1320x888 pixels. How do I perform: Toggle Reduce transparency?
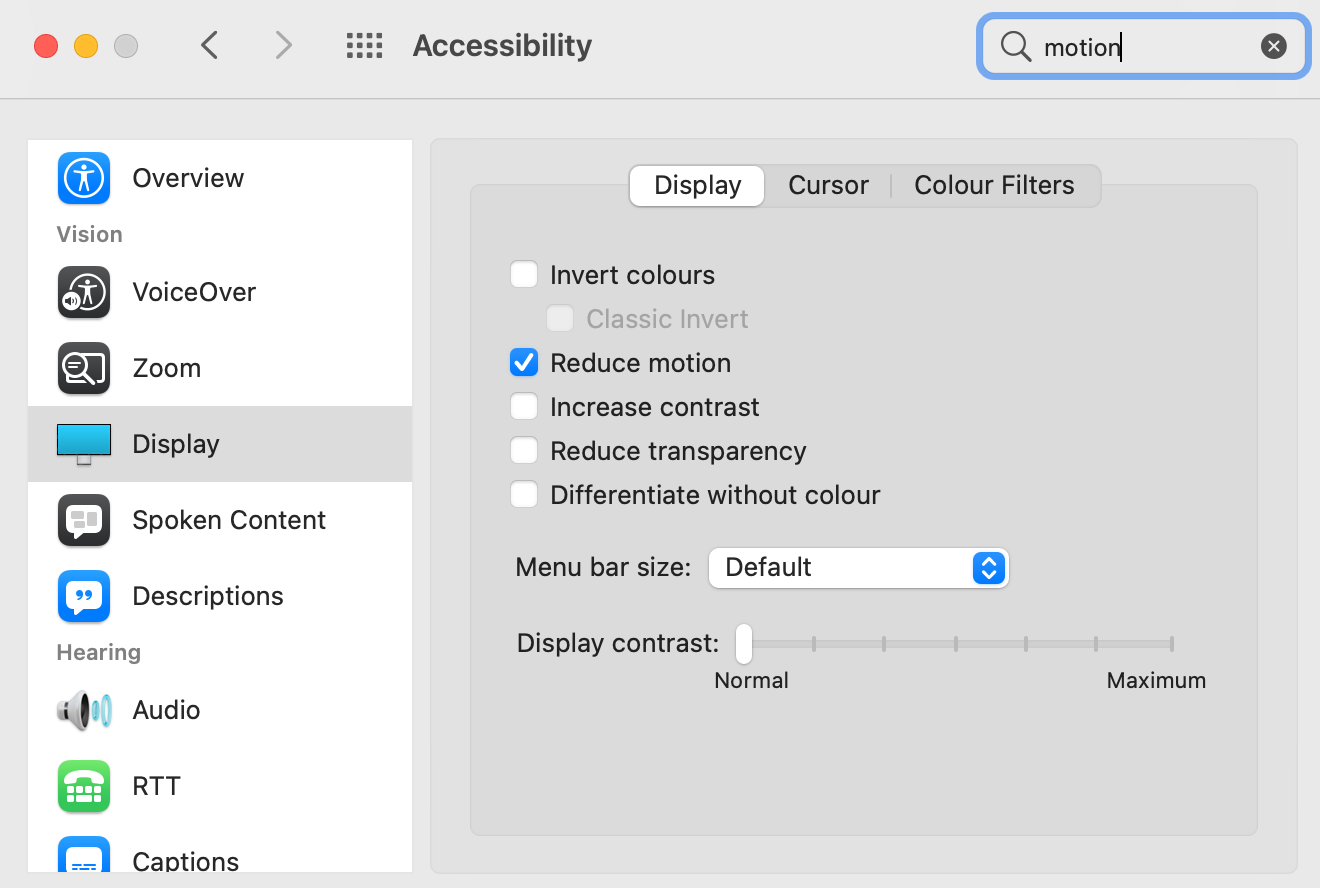click(524, 450)
